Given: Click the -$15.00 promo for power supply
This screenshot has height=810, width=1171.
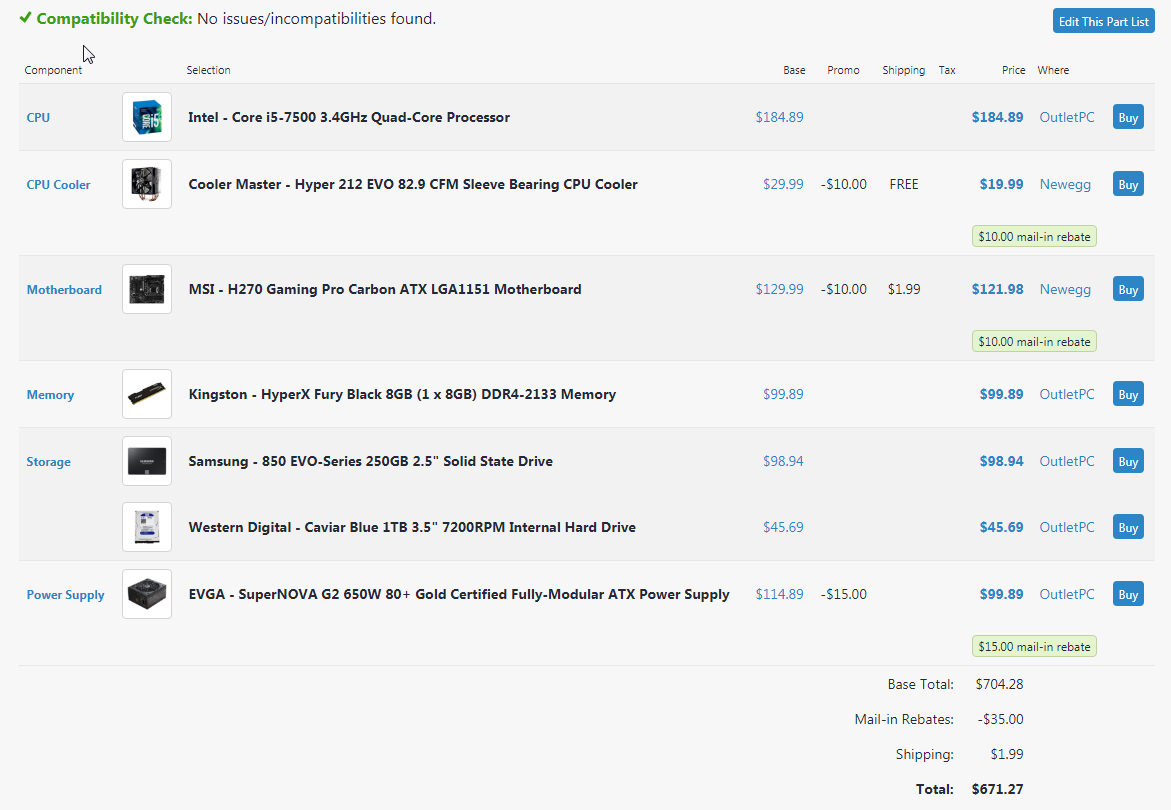Looking at the screenshot, I should [844, 594].
